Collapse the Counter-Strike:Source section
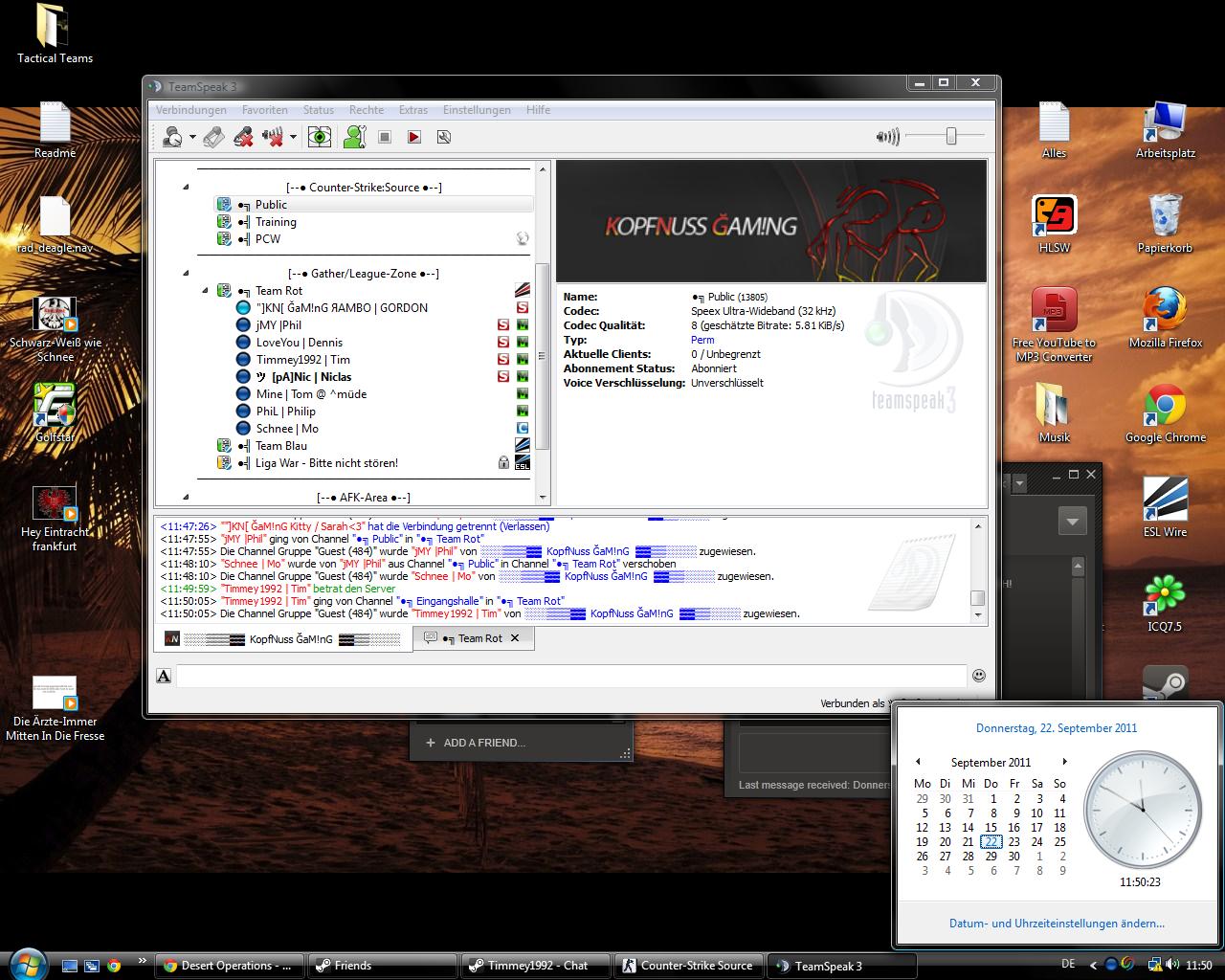This screenshot has width=1225, height=980. (x=186, y=188)
